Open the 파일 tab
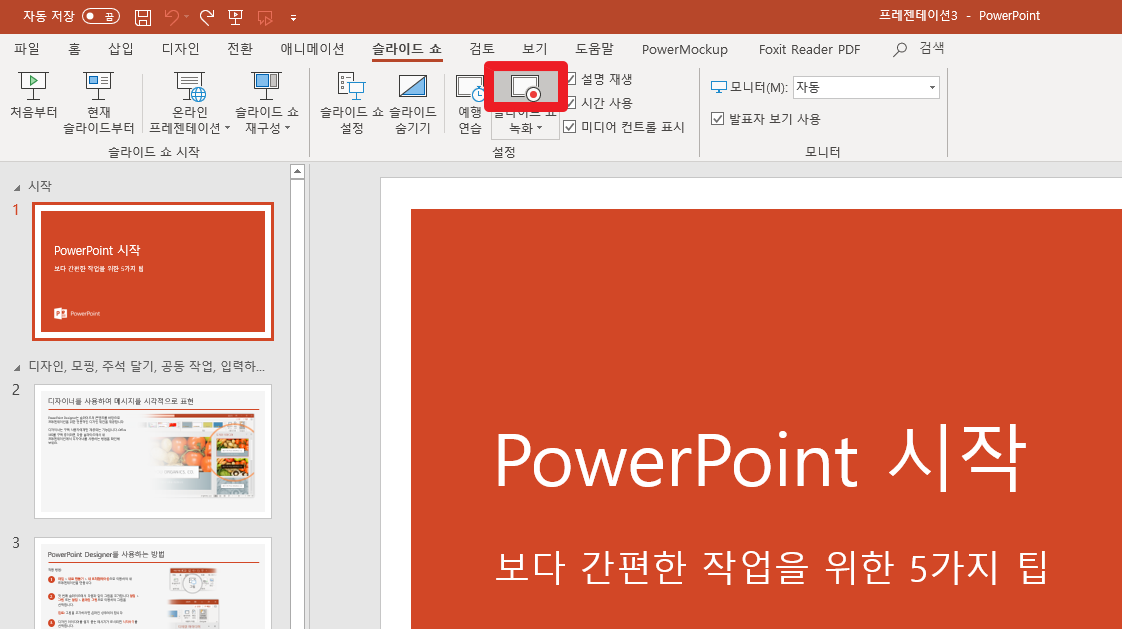This screenshot has width=1122, height=629. [x=27, y=49]
